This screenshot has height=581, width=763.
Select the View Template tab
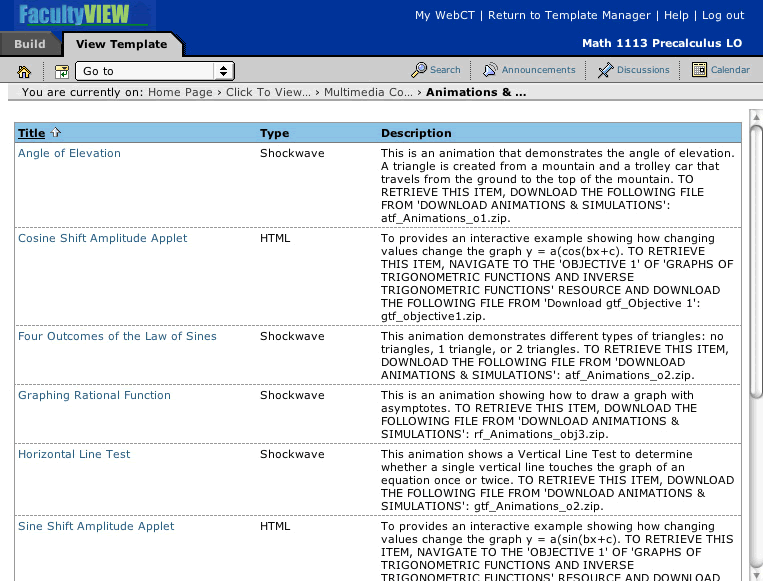coord(122,44)
